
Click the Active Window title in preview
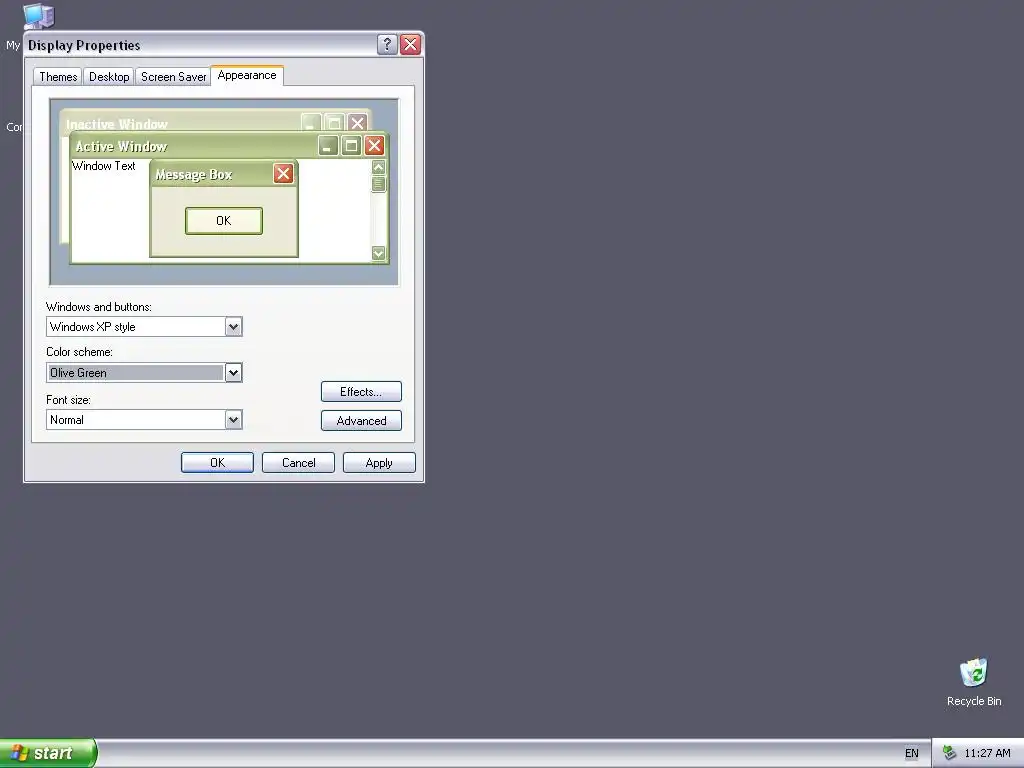click(121, 146)
